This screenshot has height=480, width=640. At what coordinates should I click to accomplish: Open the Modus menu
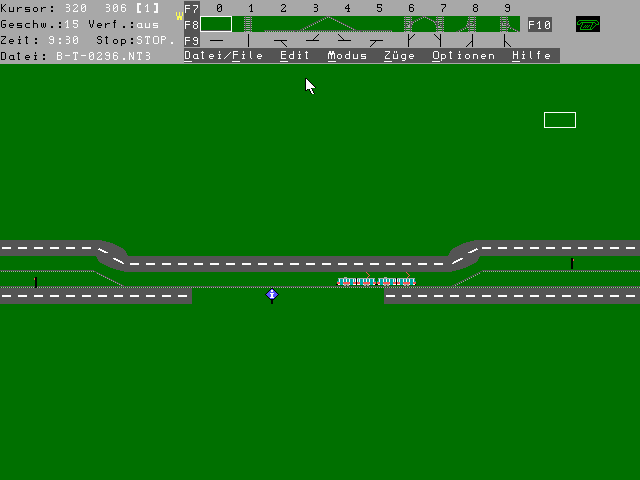[x=347, y=56]
